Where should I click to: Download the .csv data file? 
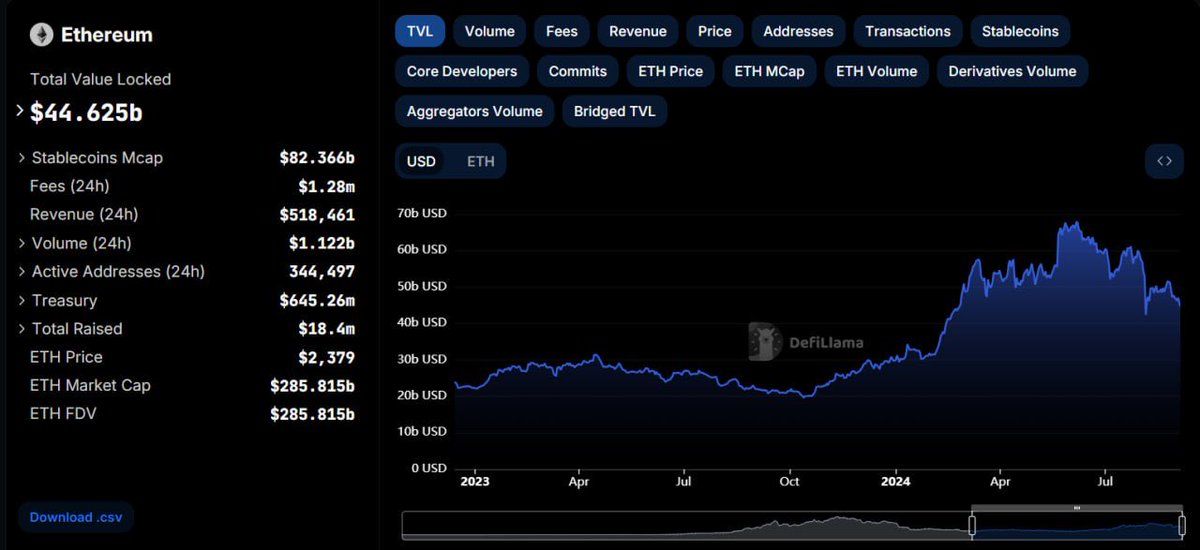click(76, 518)
